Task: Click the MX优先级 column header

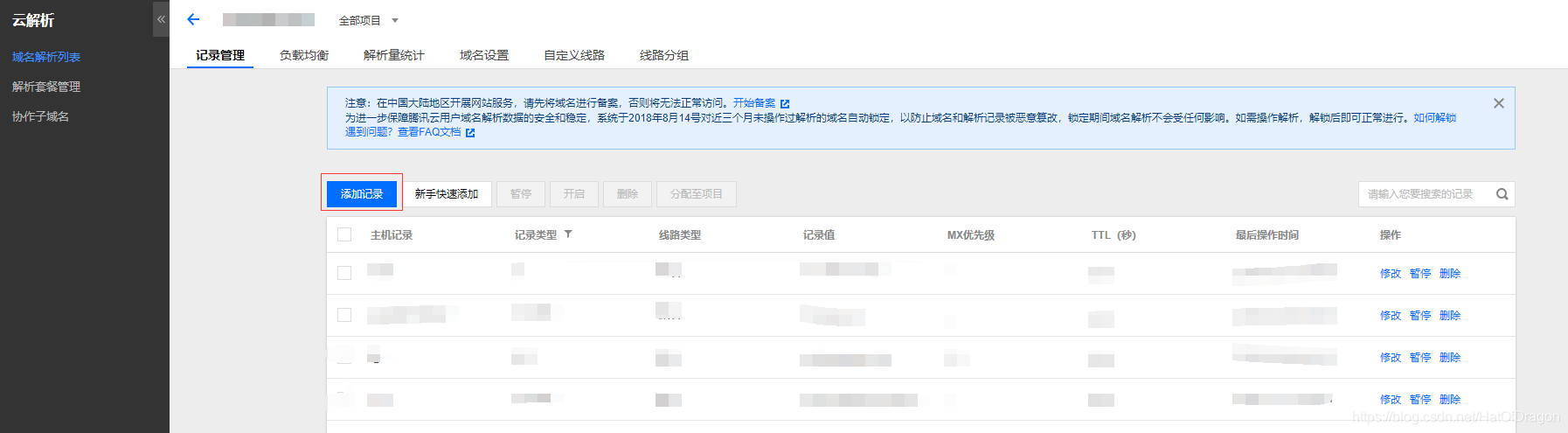Action: (x=971, y=235)
